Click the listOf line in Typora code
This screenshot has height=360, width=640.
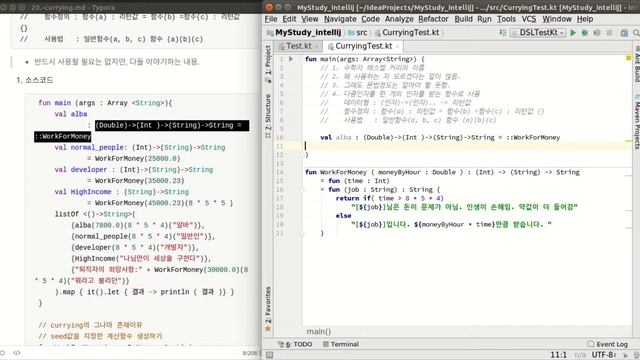[95, 214]
